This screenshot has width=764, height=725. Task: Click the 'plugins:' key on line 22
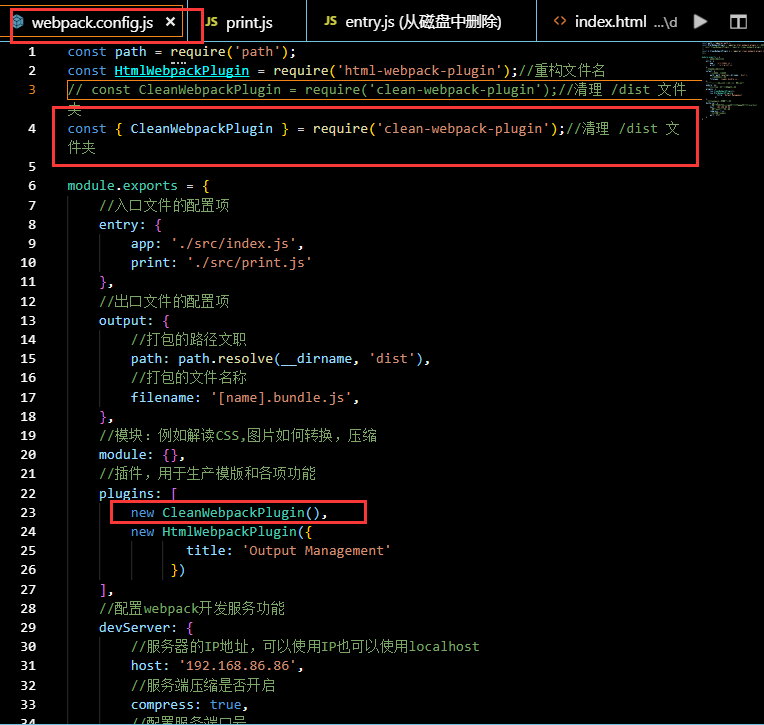coord(130,494)
